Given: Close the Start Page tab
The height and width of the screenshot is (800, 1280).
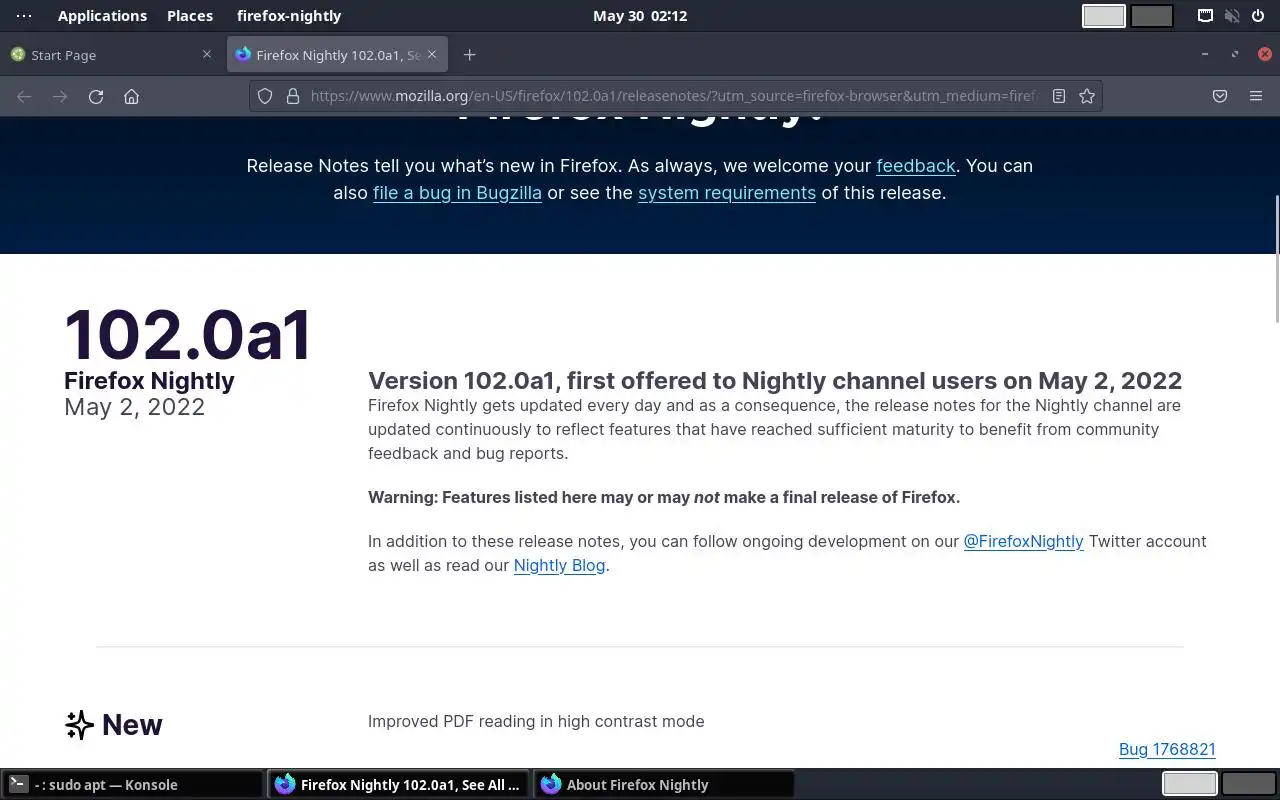Looking at the screenshot, I should [207, 54].
